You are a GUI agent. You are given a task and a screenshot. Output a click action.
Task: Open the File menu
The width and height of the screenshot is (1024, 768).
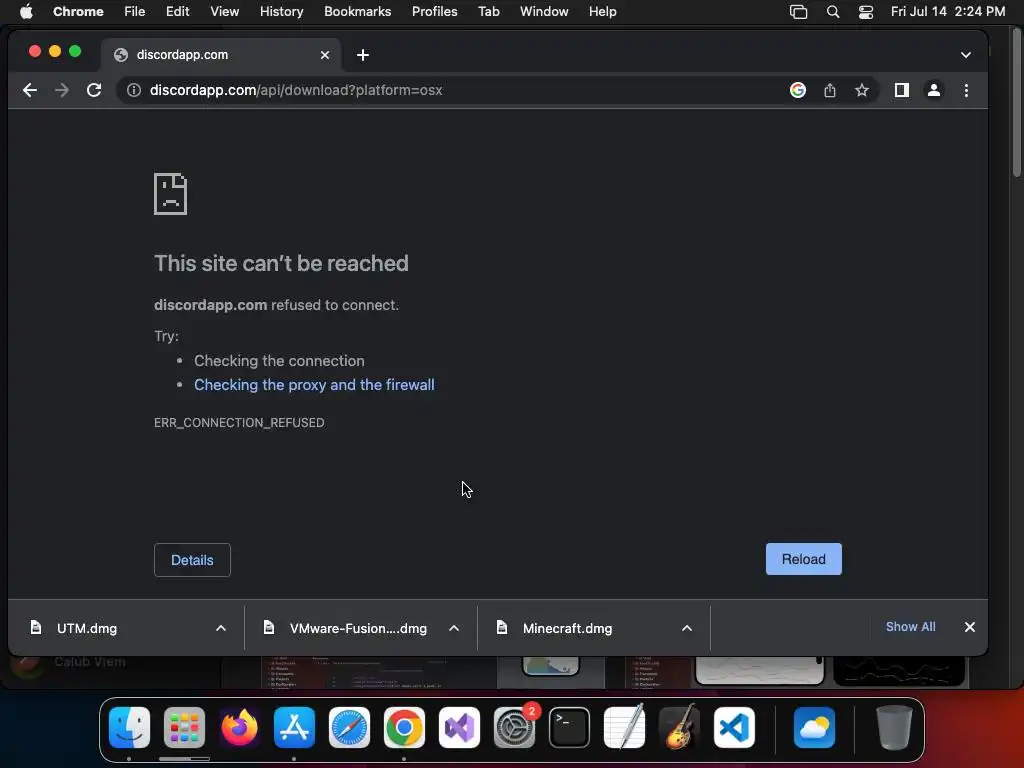135,12
